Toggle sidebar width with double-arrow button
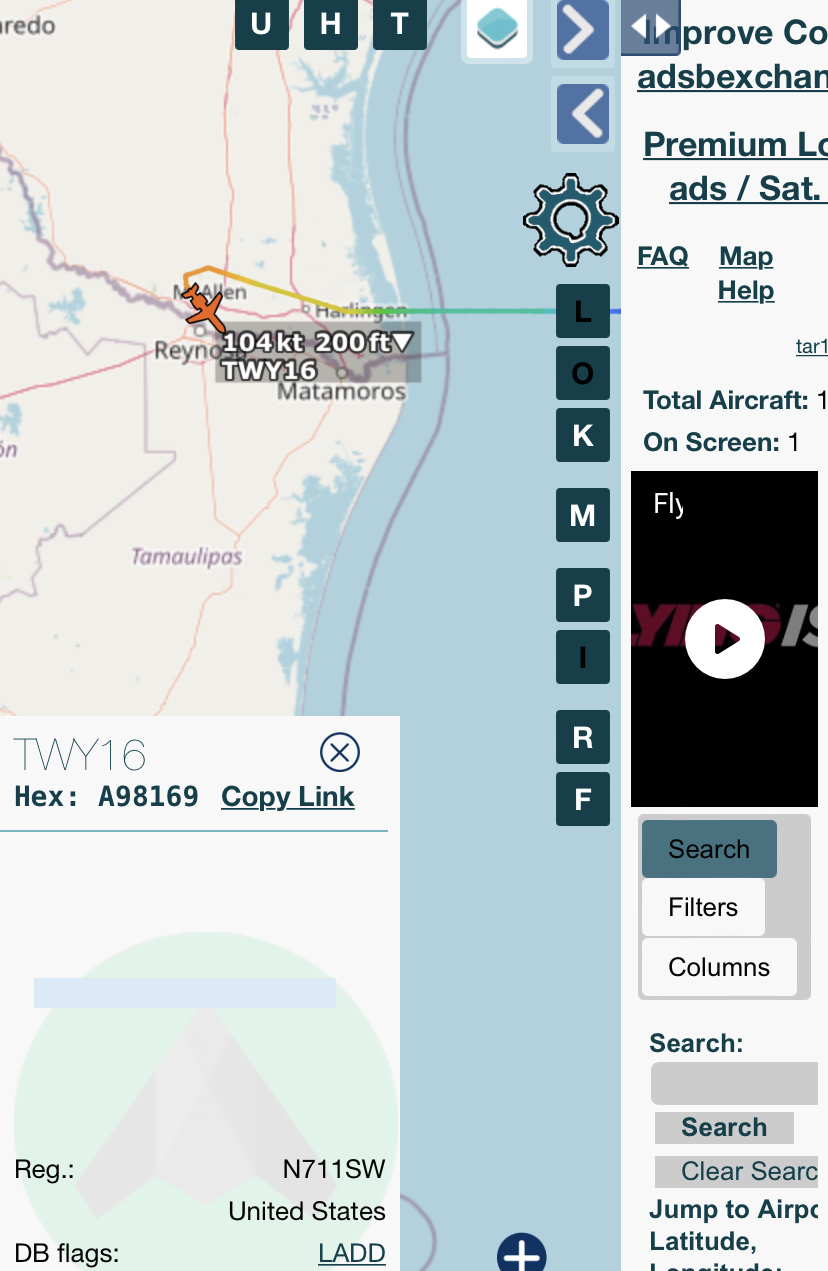Image resolution: width=828 pixels, height=1271 pixels. (x=650, y=27)
